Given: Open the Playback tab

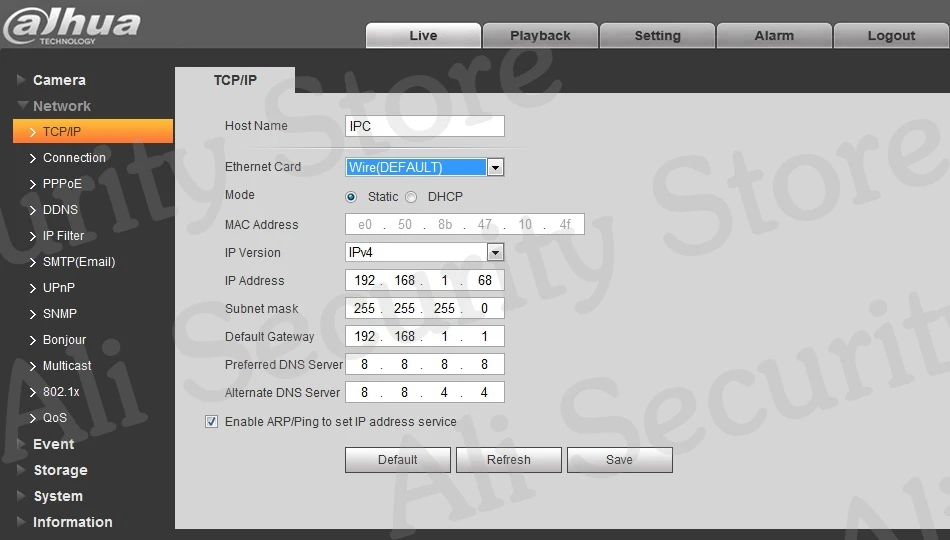Looking at the screenshot, I should click(x=540, y=36).
